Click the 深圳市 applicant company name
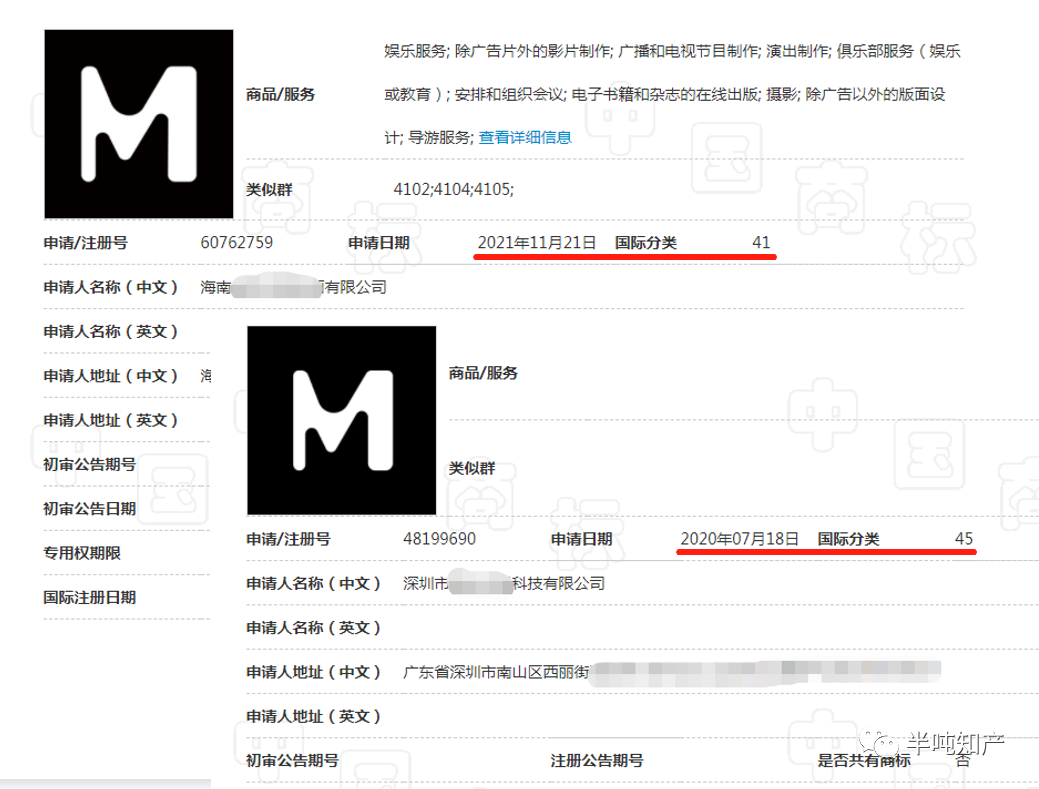The height and width of the screenshot is (789, 1039). (504, 583)
